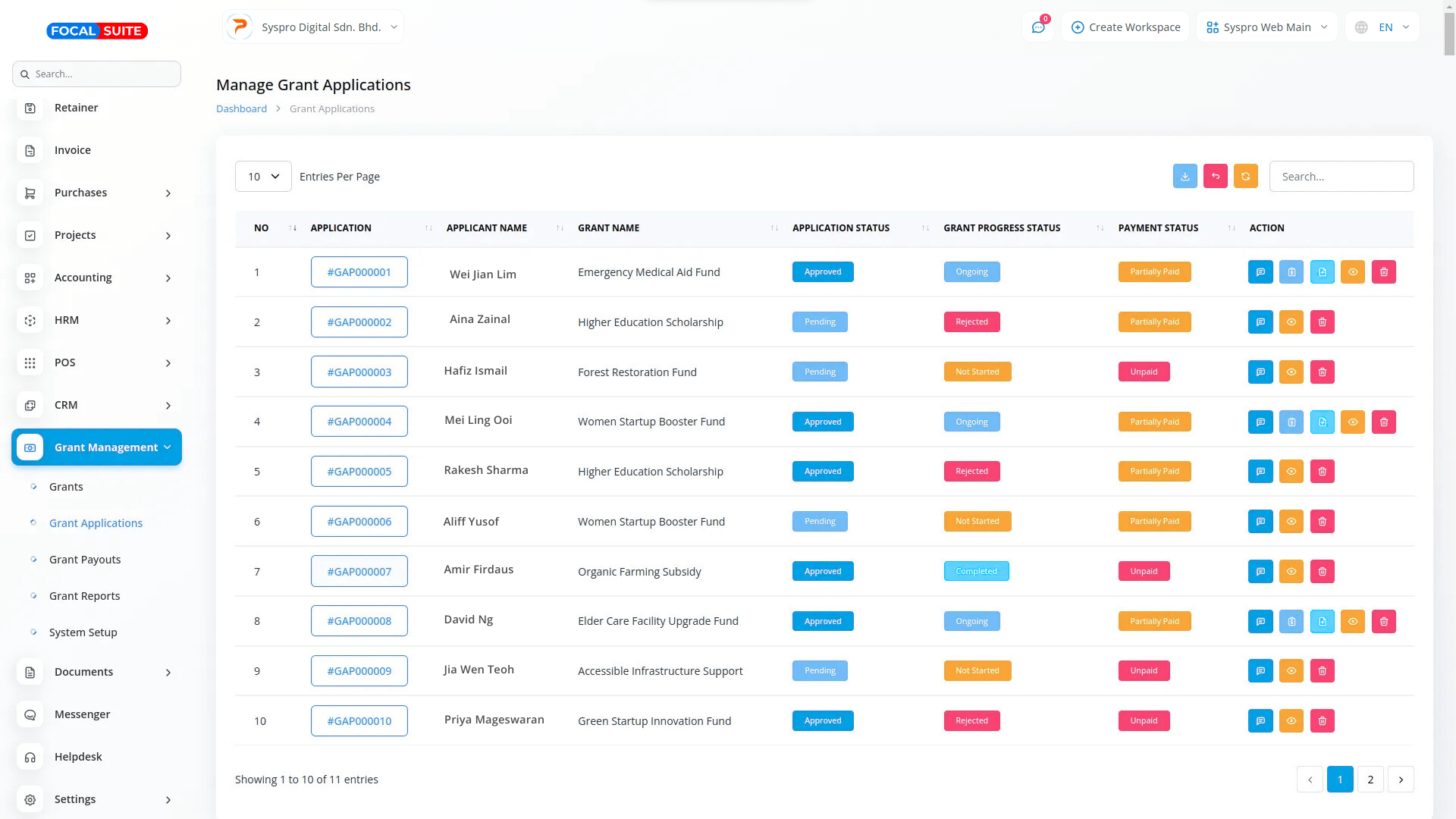Click the table search input field
The height and width of the screenshot is (819, 1456).
tap(1341, 177)
